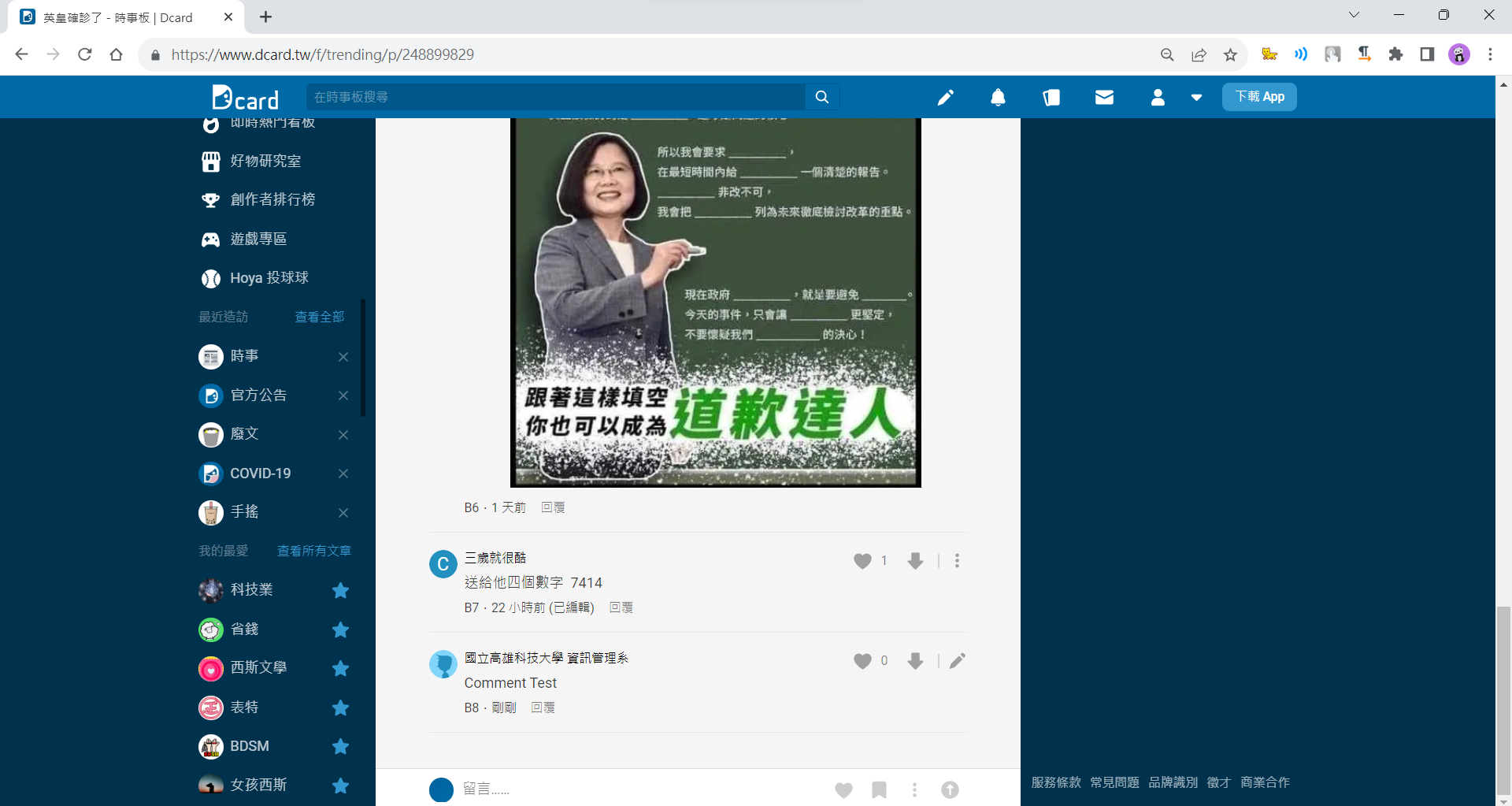Viewport: 1512px width, 806px height.
Task: Open the profile person icon
Action: point(1158,97)
